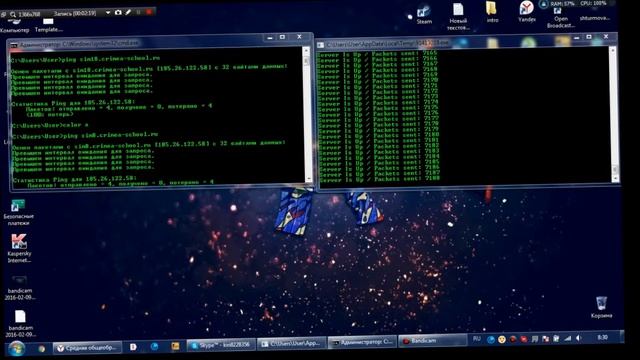Image resolution: width=640 pixels, height=360 pixels.
Task: Click the 1366x768 resolution label
Action: [29, 14]
